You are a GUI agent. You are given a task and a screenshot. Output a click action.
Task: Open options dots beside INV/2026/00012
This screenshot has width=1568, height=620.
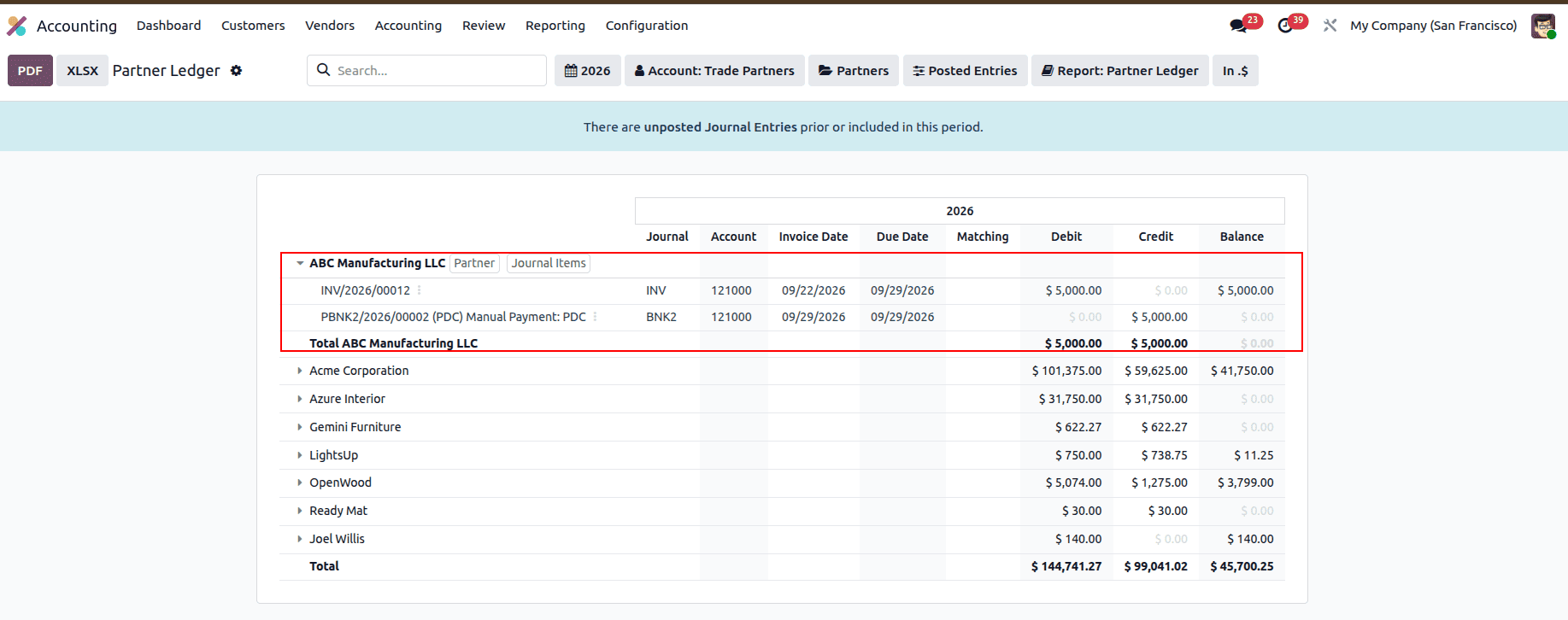coord(420,290)
